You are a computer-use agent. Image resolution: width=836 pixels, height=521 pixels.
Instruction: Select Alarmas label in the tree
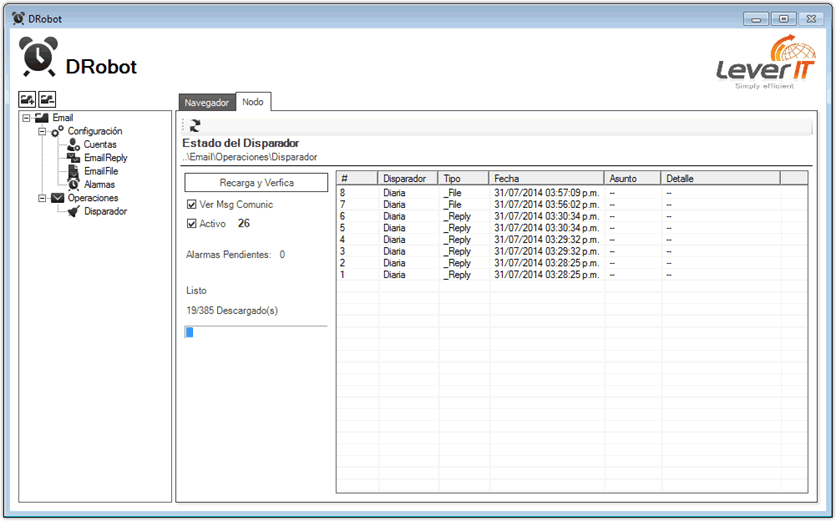pos(99,185)
